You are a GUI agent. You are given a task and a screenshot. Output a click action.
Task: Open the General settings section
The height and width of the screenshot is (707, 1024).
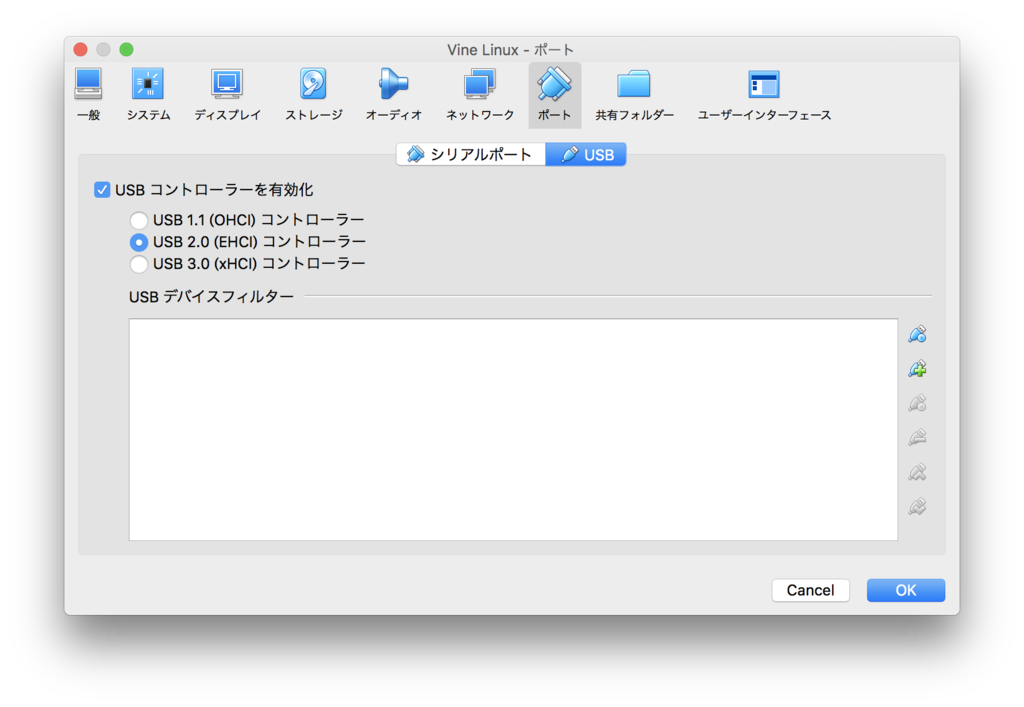pos(88,94)
